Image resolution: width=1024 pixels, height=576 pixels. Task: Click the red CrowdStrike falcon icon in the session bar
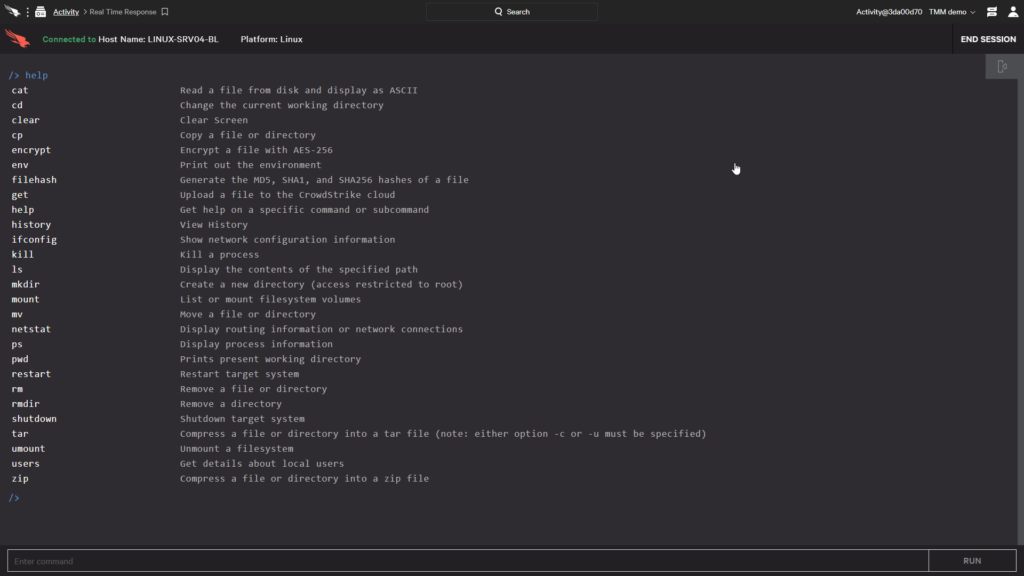coord(17,39)
